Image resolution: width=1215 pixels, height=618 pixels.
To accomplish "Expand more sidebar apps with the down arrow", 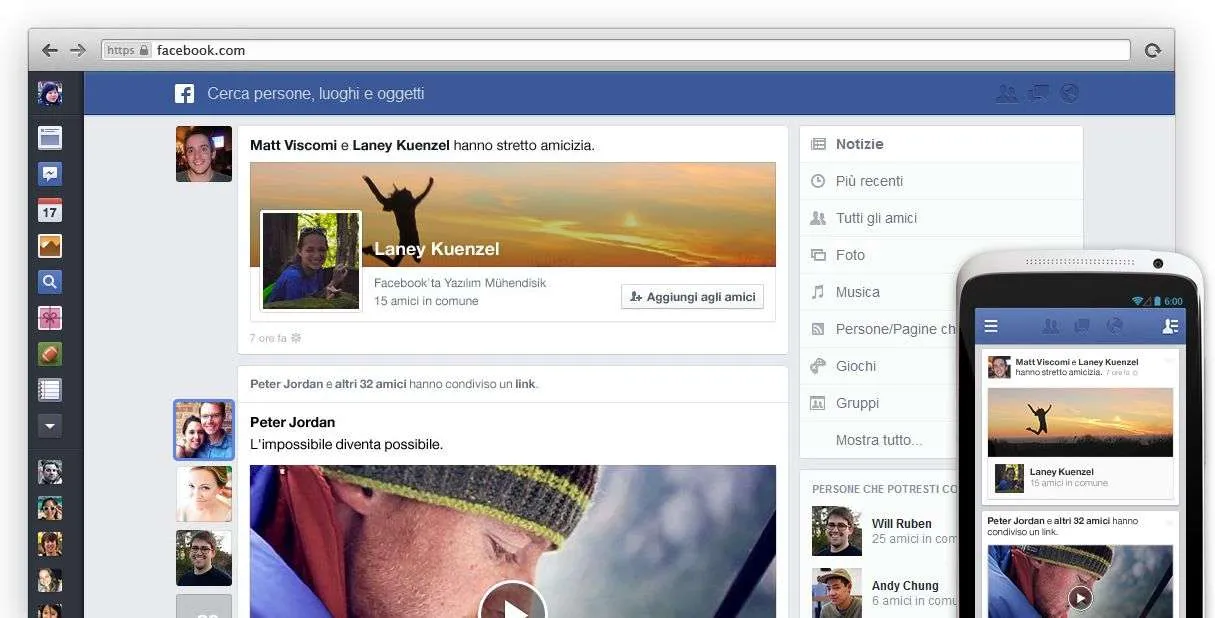I will click(50, 425).
